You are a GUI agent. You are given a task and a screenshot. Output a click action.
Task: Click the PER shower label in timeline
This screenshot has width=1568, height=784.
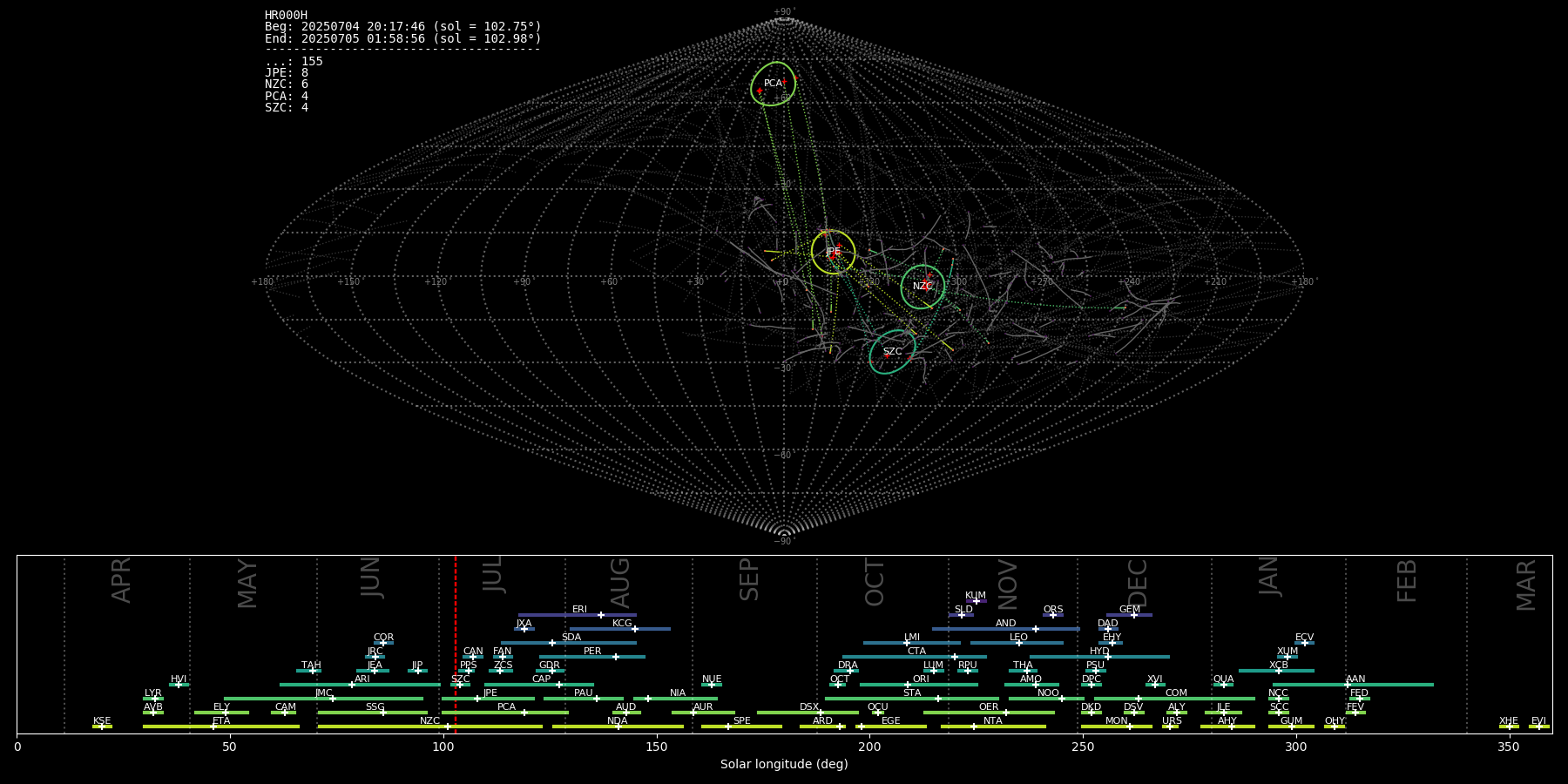pyautogui.click(x=592, y=652)
